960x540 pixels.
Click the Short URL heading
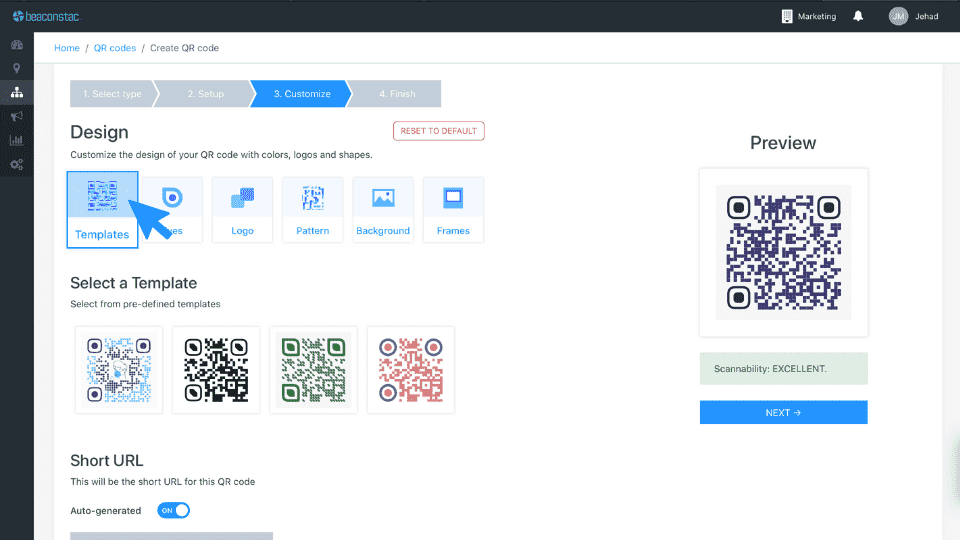tap(107, 460)
